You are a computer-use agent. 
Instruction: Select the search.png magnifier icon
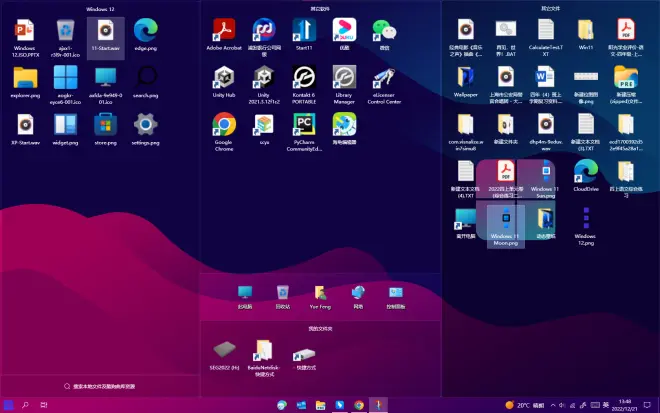coord(146,83)
